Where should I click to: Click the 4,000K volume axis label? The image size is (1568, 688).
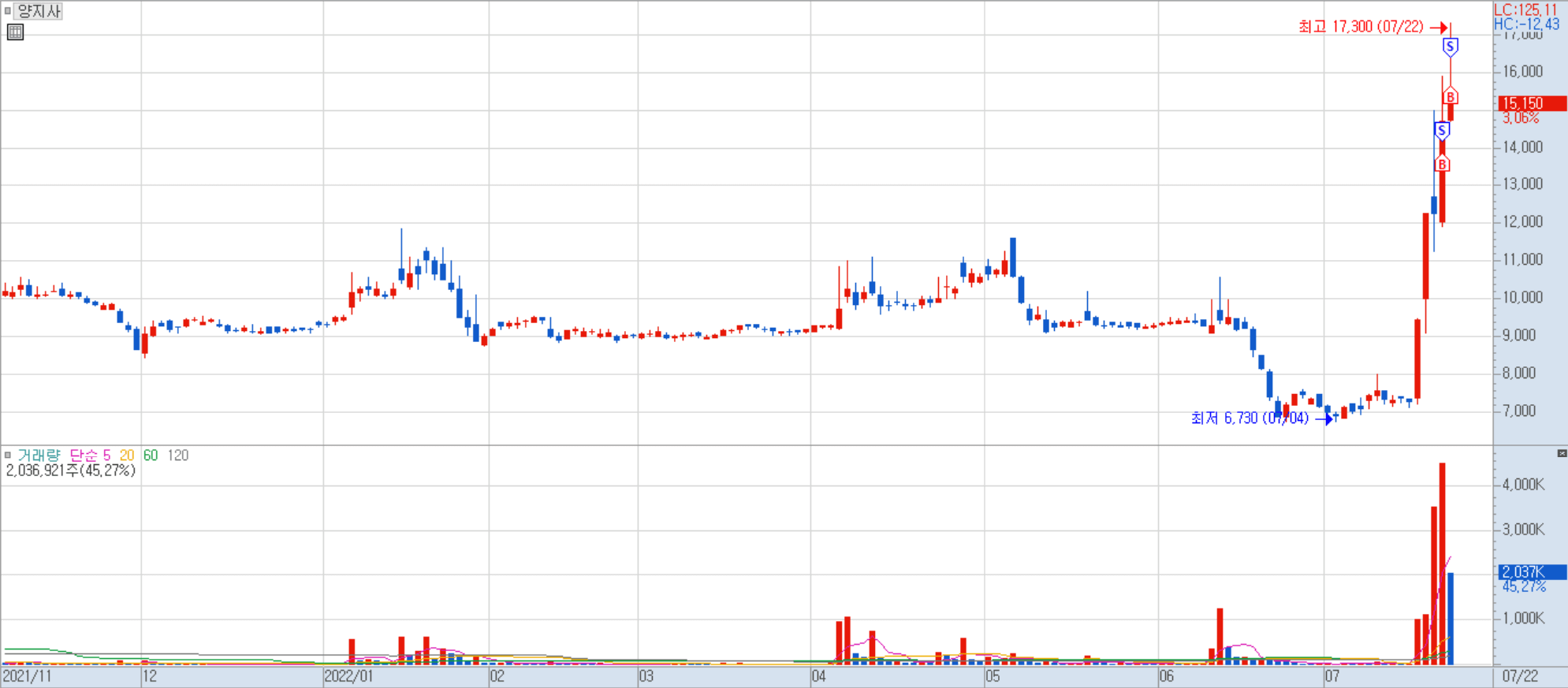coord(1523,485)
